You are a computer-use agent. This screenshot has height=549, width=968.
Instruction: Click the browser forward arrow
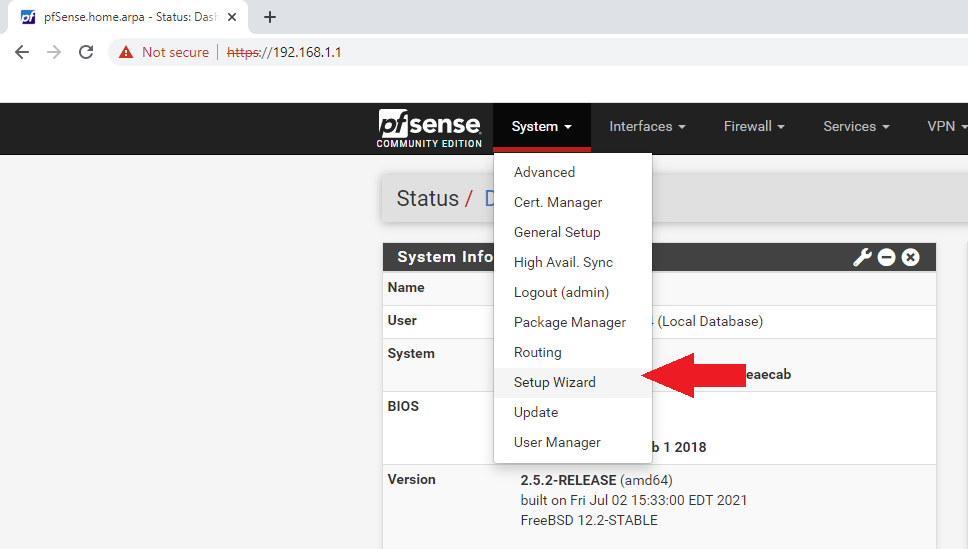point(54,52)
